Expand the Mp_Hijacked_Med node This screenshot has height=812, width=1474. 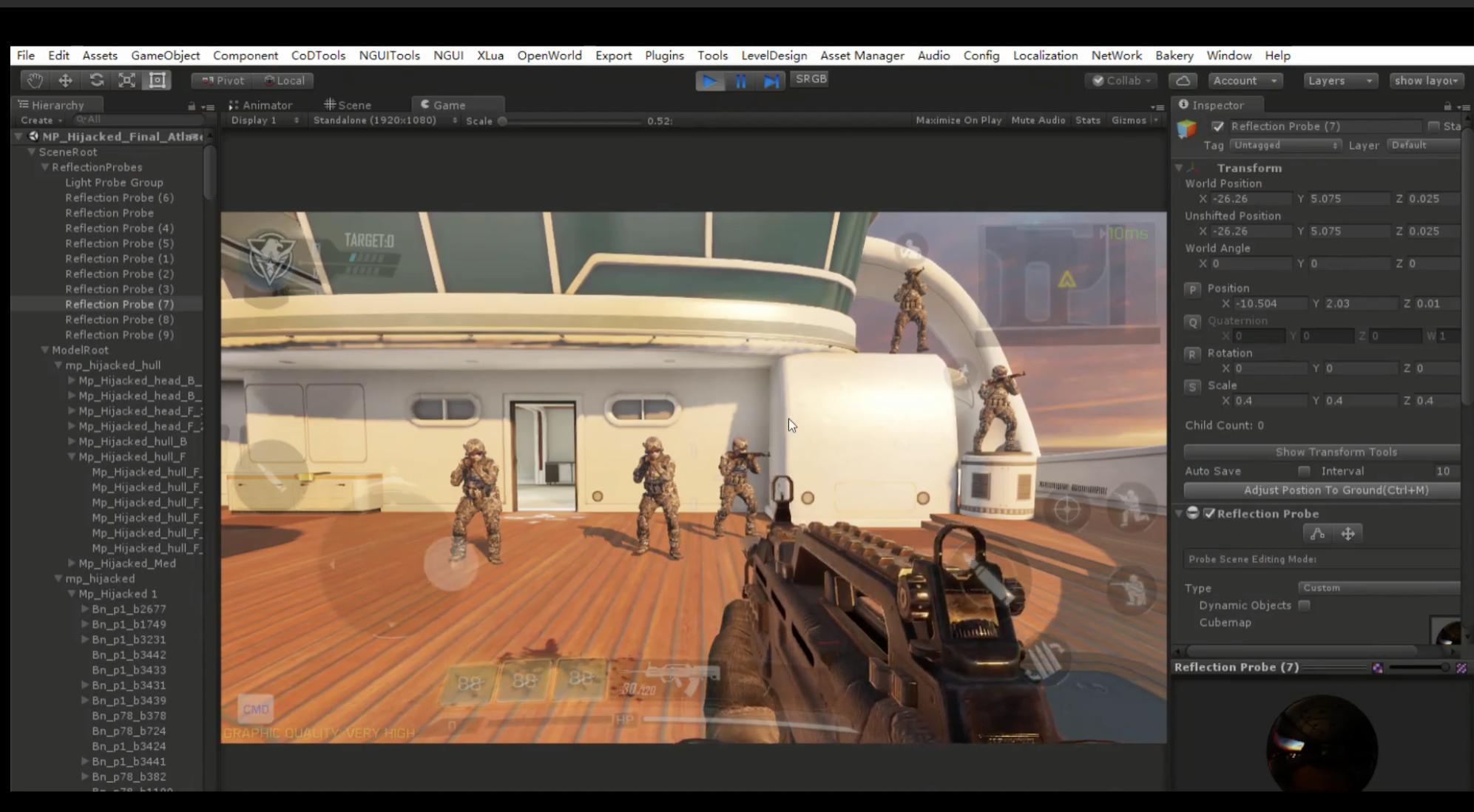tap(72, 564)
